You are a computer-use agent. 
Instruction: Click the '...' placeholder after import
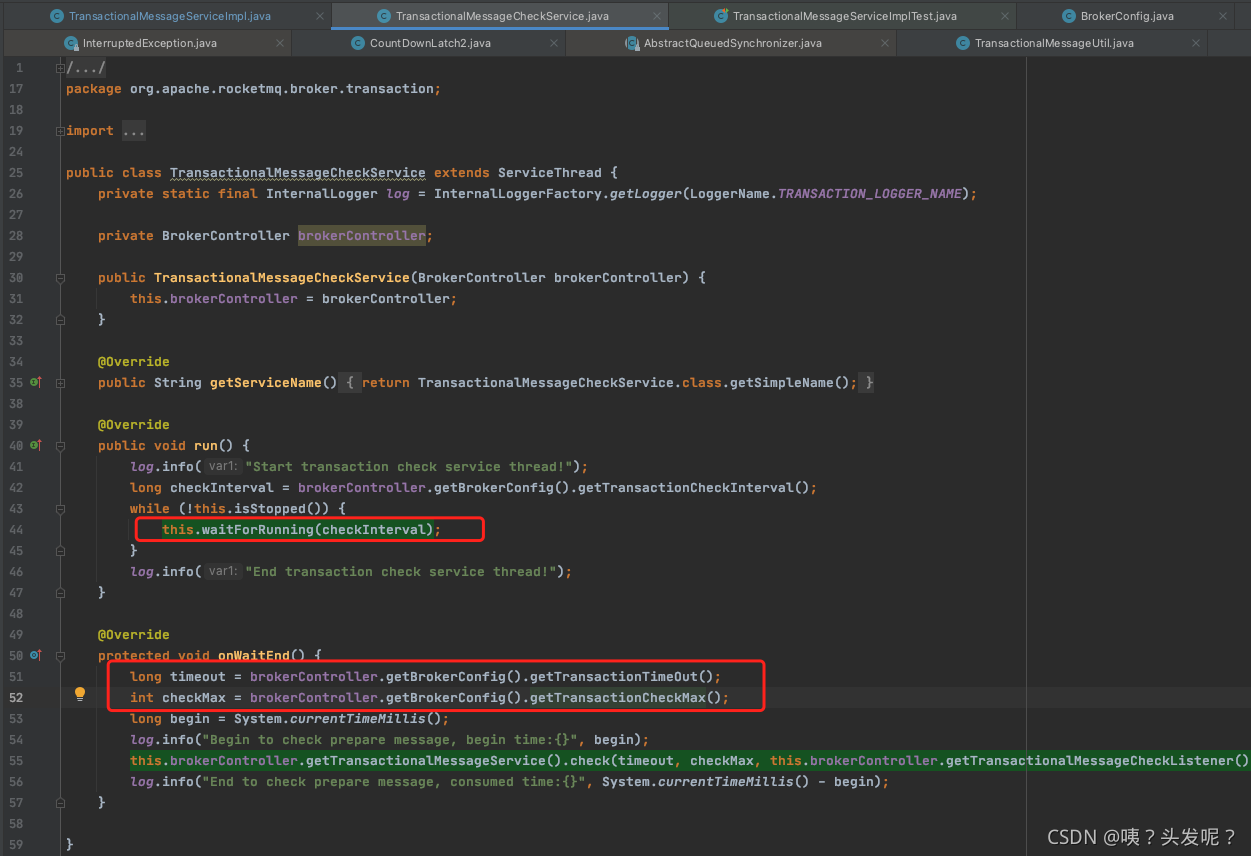point(134,131)
